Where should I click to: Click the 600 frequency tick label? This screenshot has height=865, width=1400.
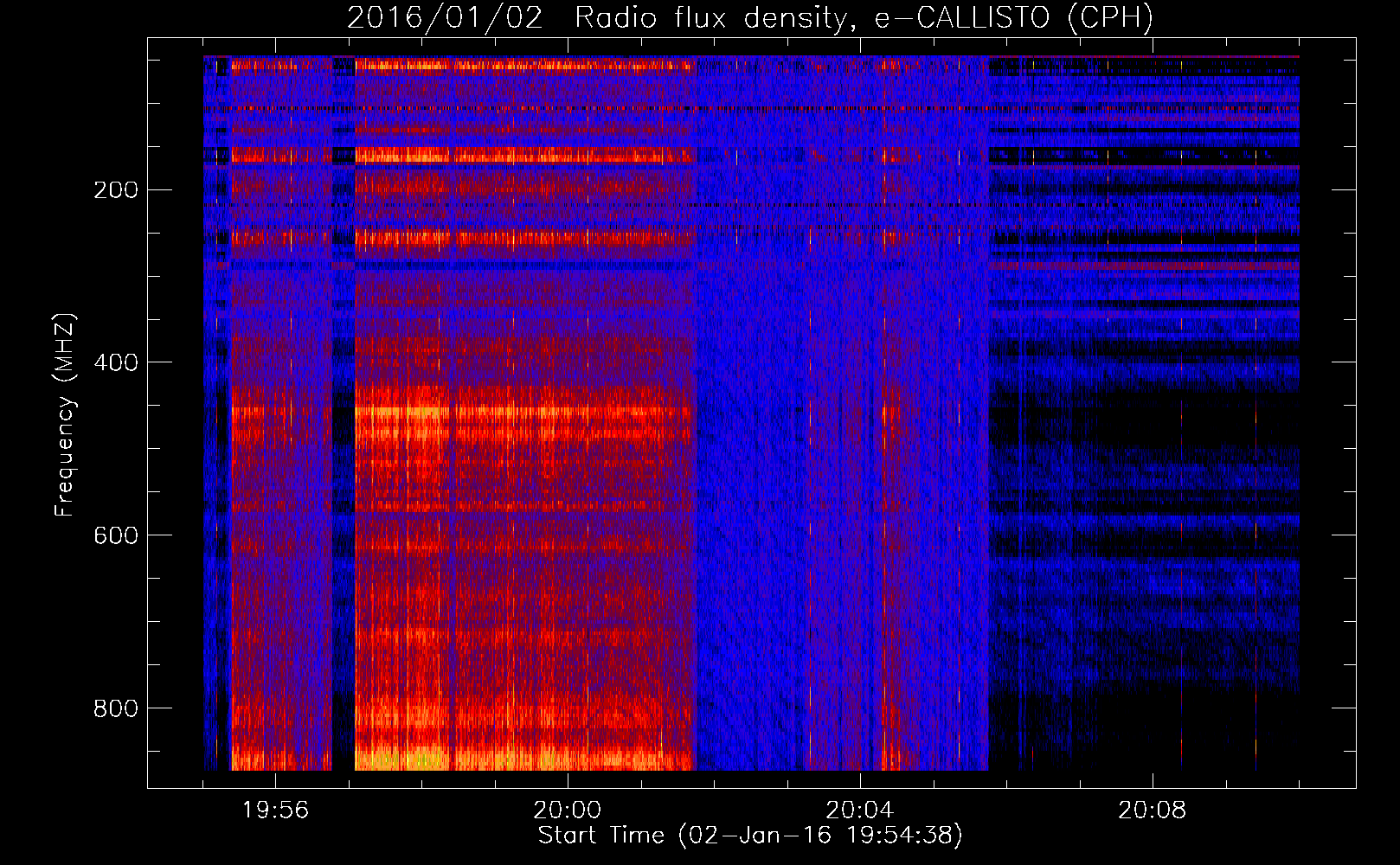coord(116,535)
